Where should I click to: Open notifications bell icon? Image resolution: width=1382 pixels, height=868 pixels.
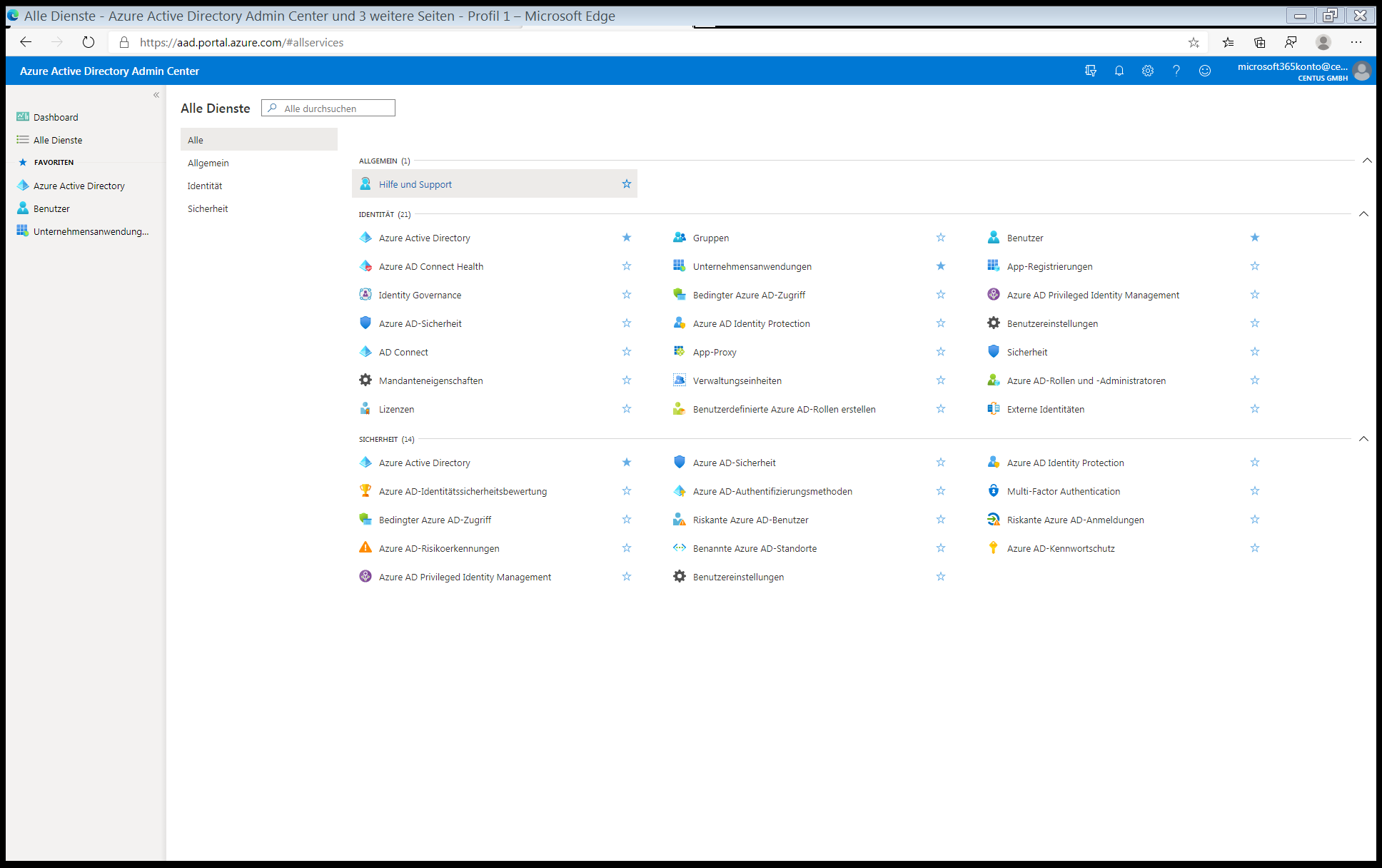[1119, 71]
